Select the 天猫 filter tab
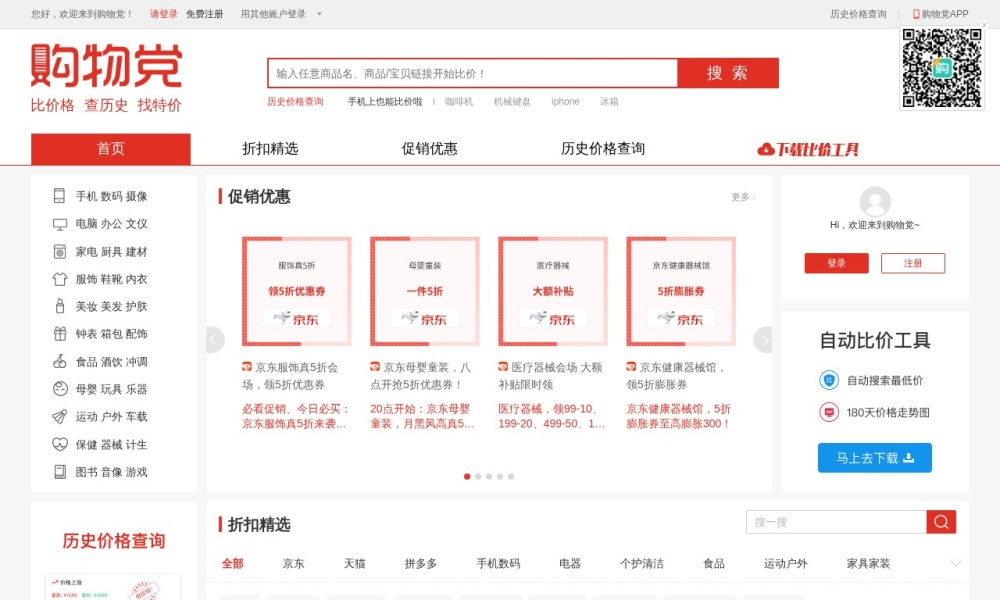The image size is (1000, 600). [355, 564]
